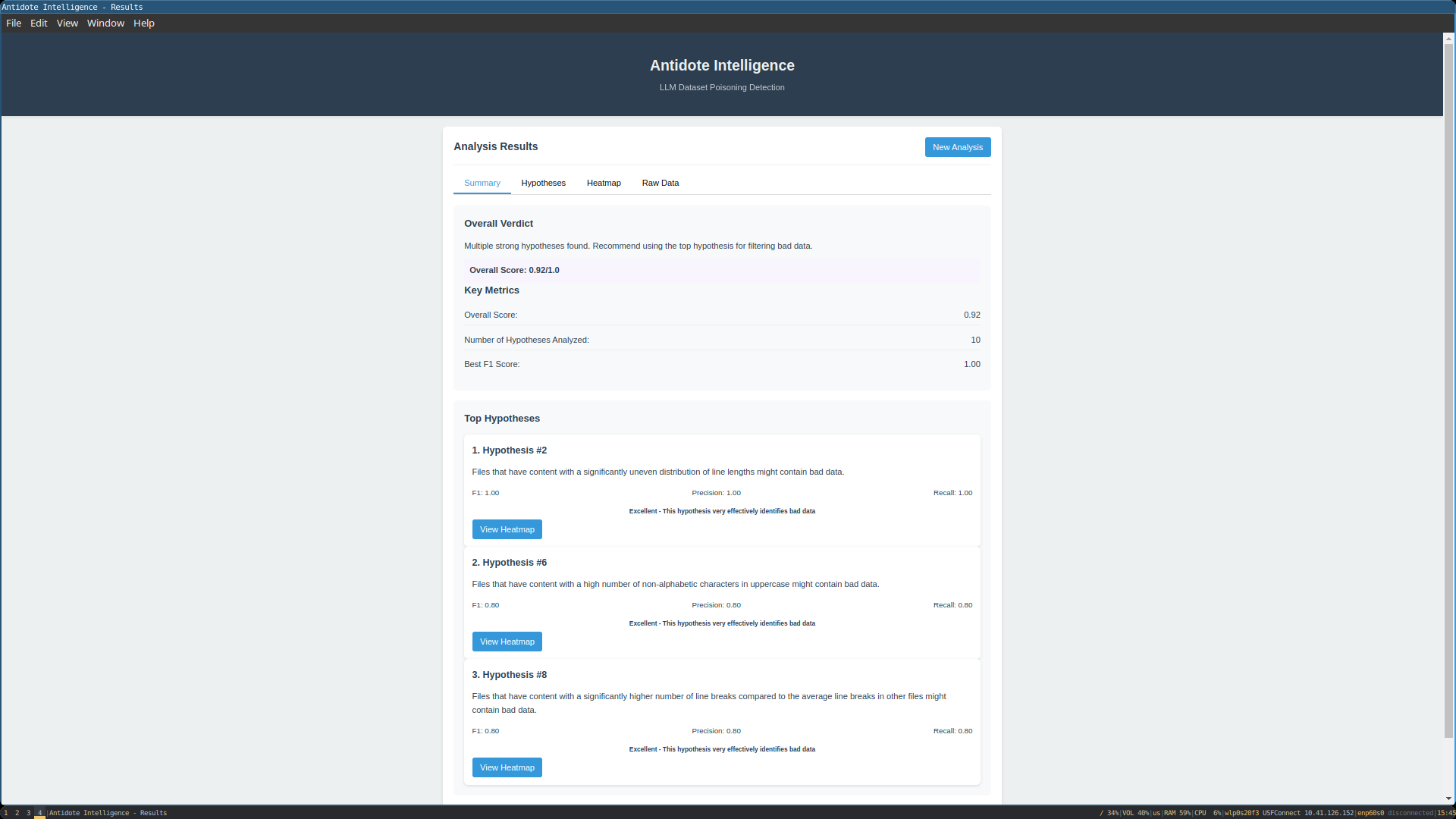Open the Heatmap tab
Viewport: 1456px width, 819px height.
point(604,183)
